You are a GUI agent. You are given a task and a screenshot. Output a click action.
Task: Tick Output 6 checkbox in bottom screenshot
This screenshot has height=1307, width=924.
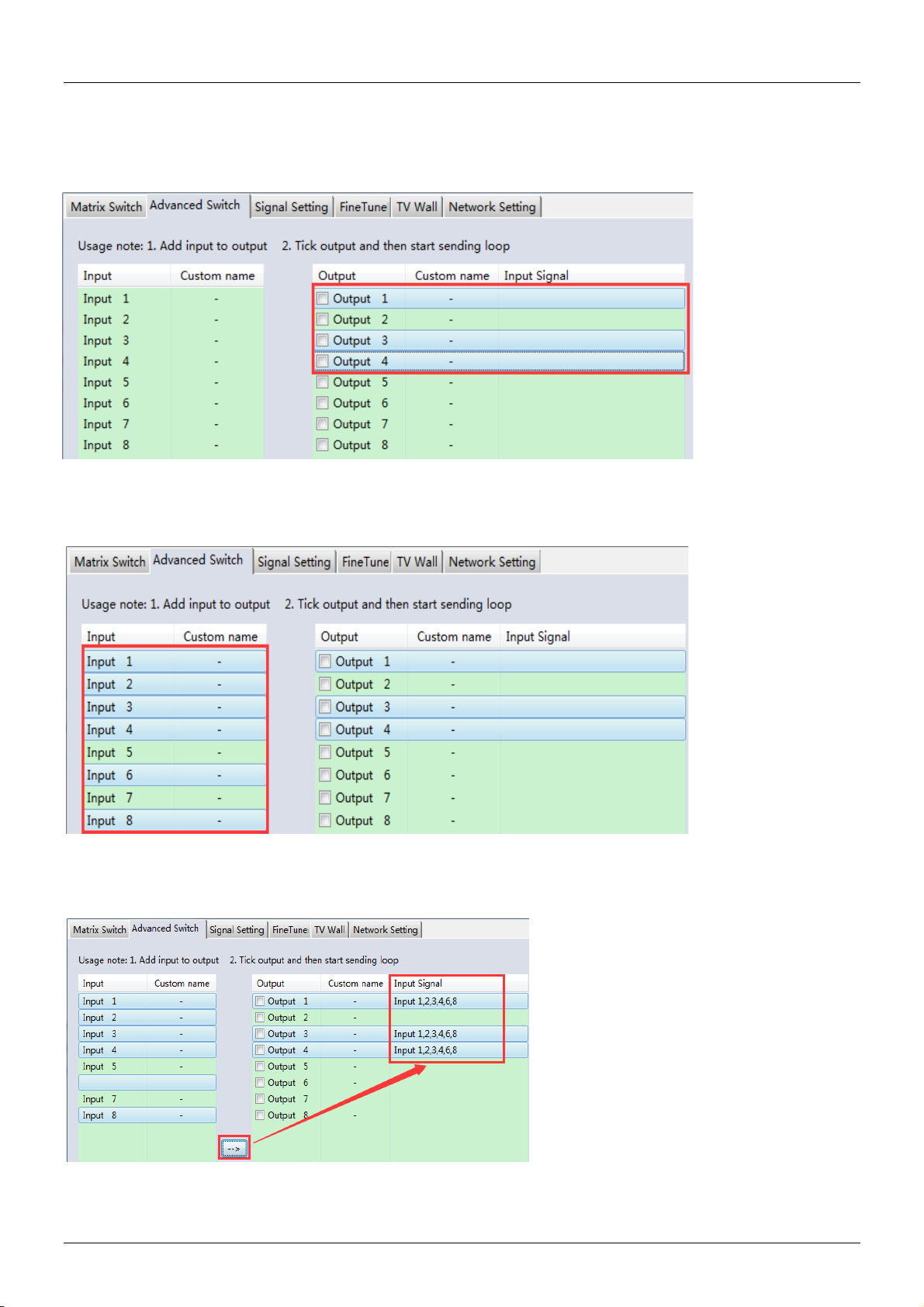tap(260, 1083)
